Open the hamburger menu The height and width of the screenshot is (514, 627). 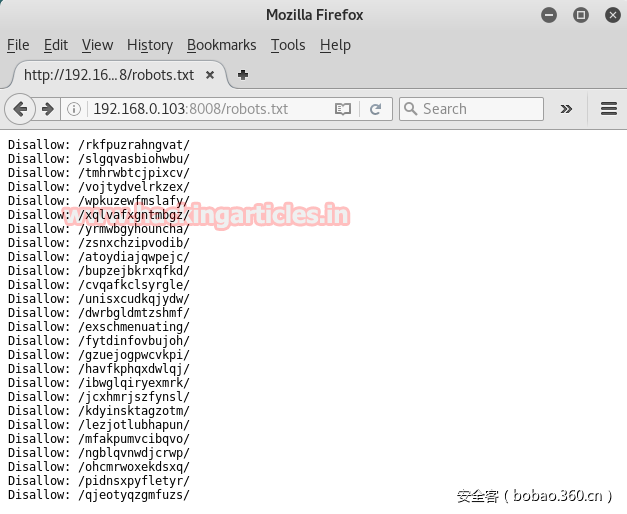608,109
